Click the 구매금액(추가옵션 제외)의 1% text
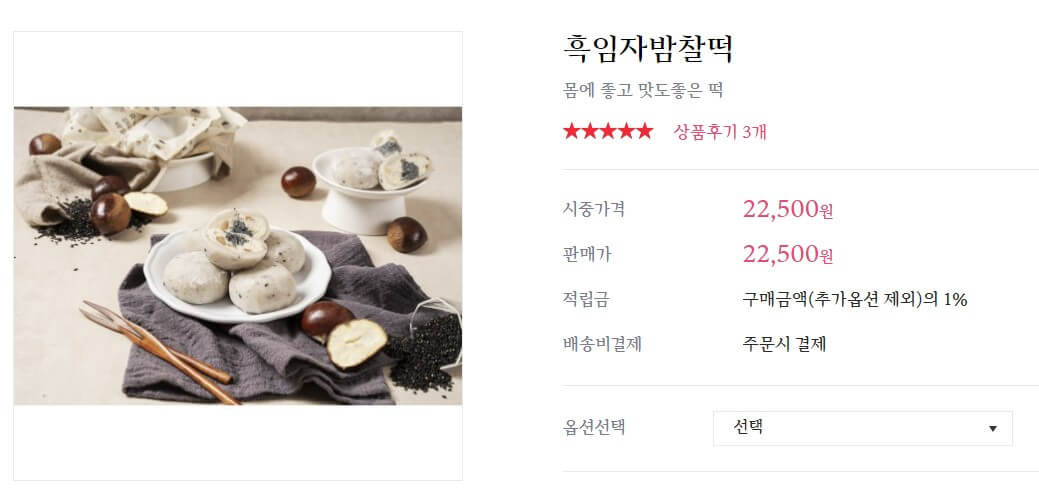The image size is (1039, 494). tap(854, 299)
